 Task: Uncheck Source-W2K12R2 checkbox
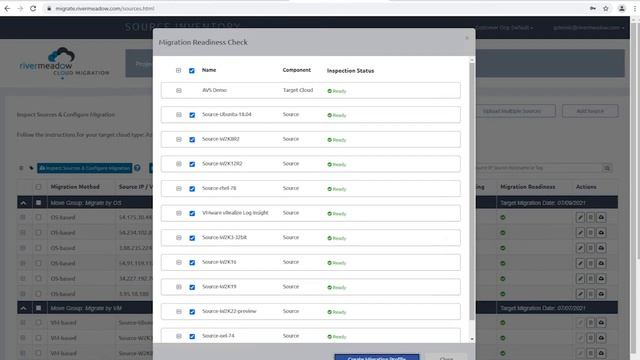[192, 164]
